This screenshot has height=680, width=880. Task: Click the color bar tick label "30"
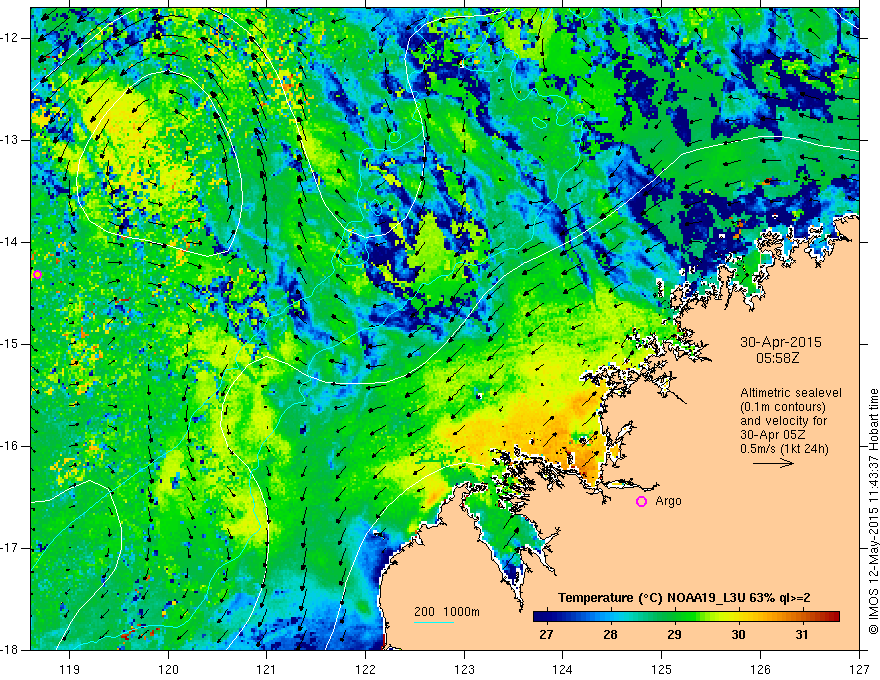pyautogui.click(x=738, y=635)
